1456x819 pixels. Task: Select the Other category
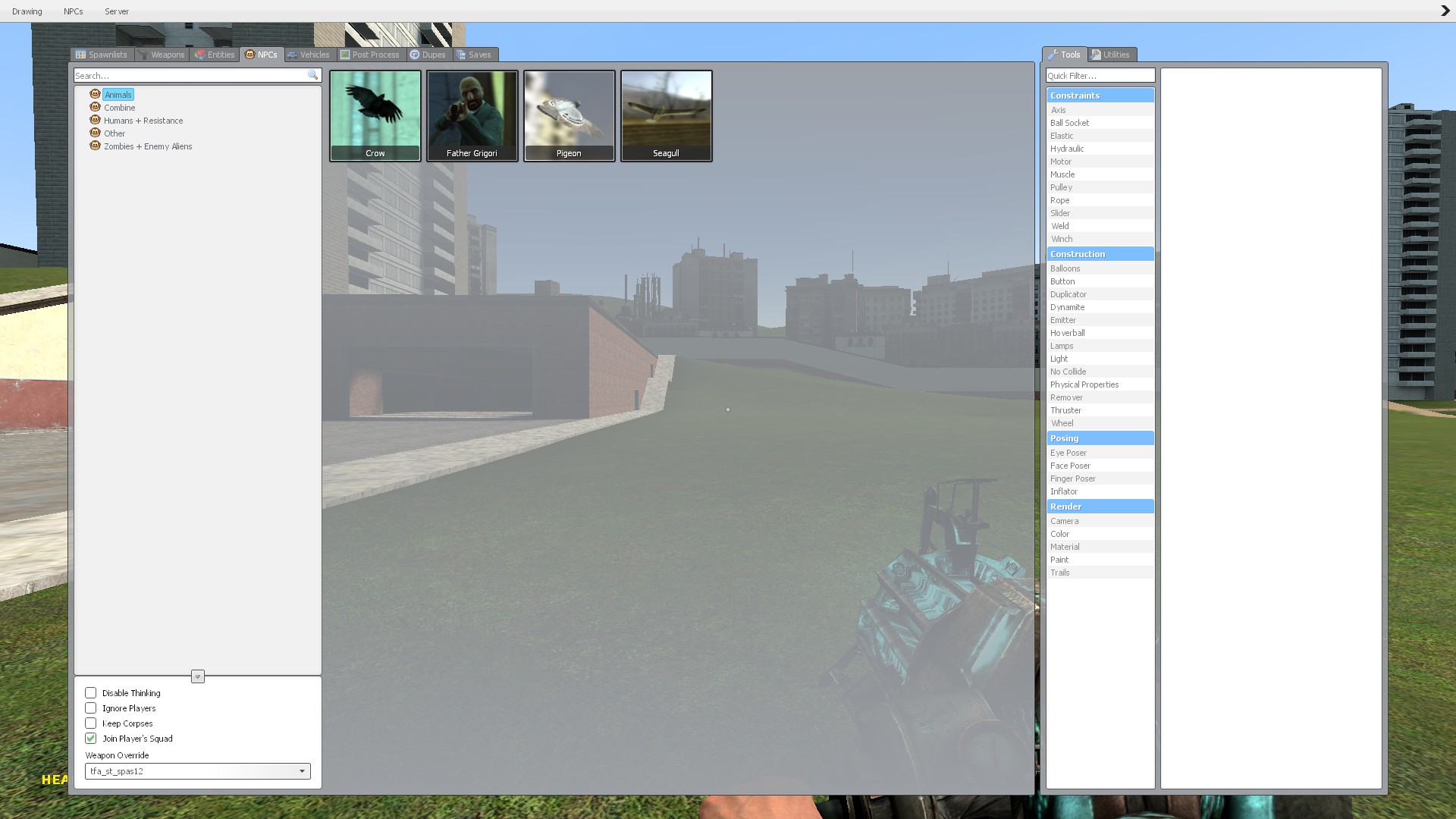(x=115, y=133)
